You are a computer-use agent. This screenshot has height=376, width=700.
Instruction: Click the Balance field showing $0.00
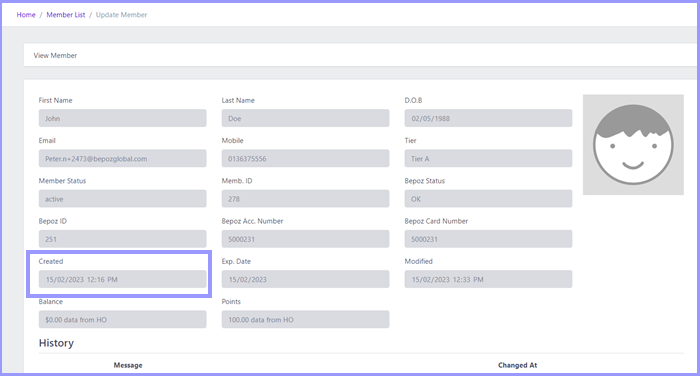click(x=122, y=319)
